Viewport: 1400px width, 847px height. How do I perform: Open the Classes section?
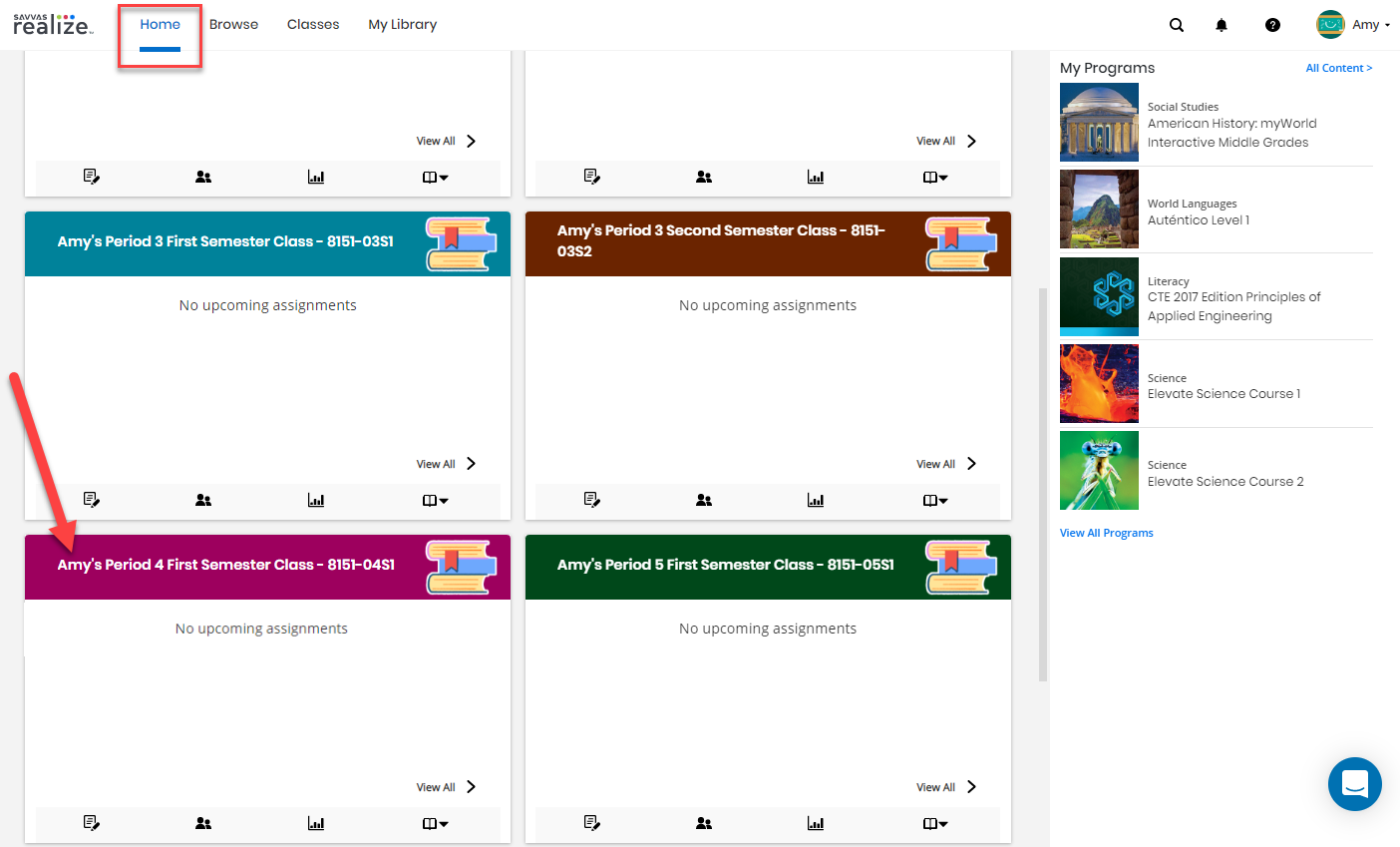(x=312, y=24)
